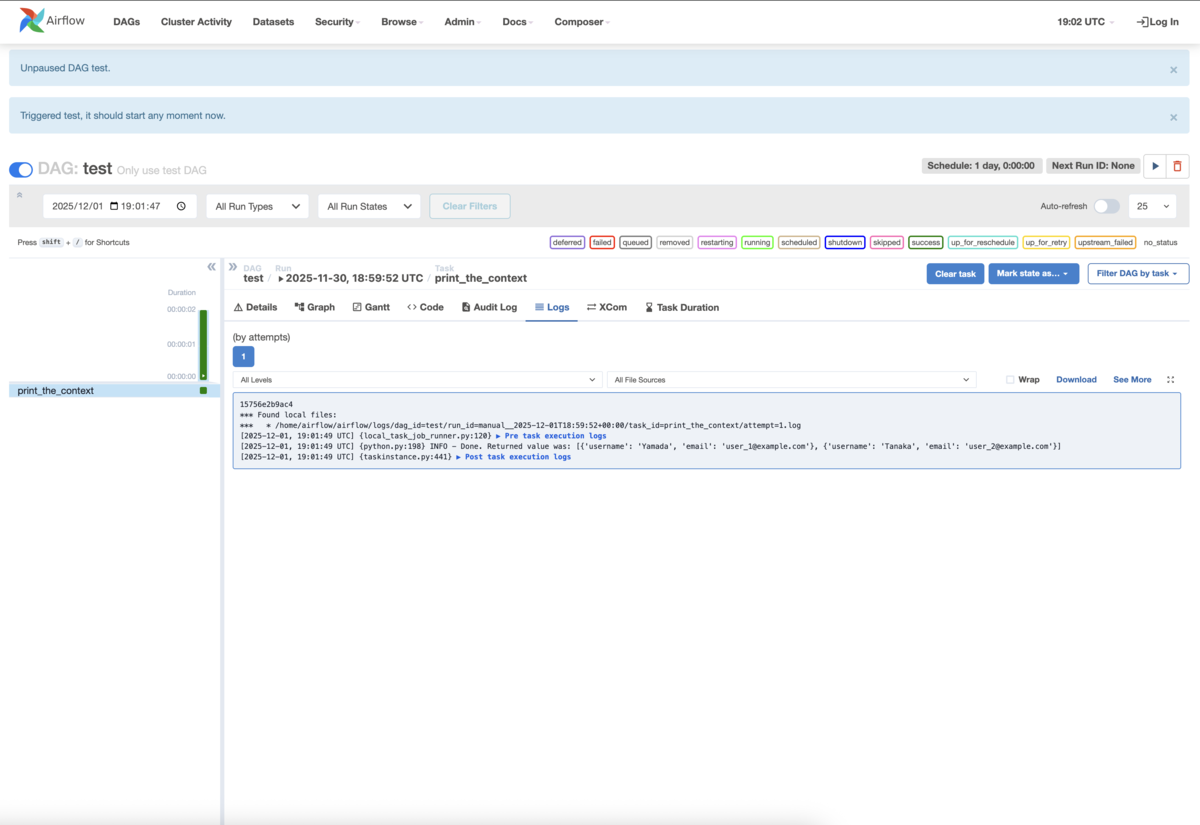Open the Filter DAG by task dropdown
This screenshot has height=825, width=1200.
(1138, 274)
